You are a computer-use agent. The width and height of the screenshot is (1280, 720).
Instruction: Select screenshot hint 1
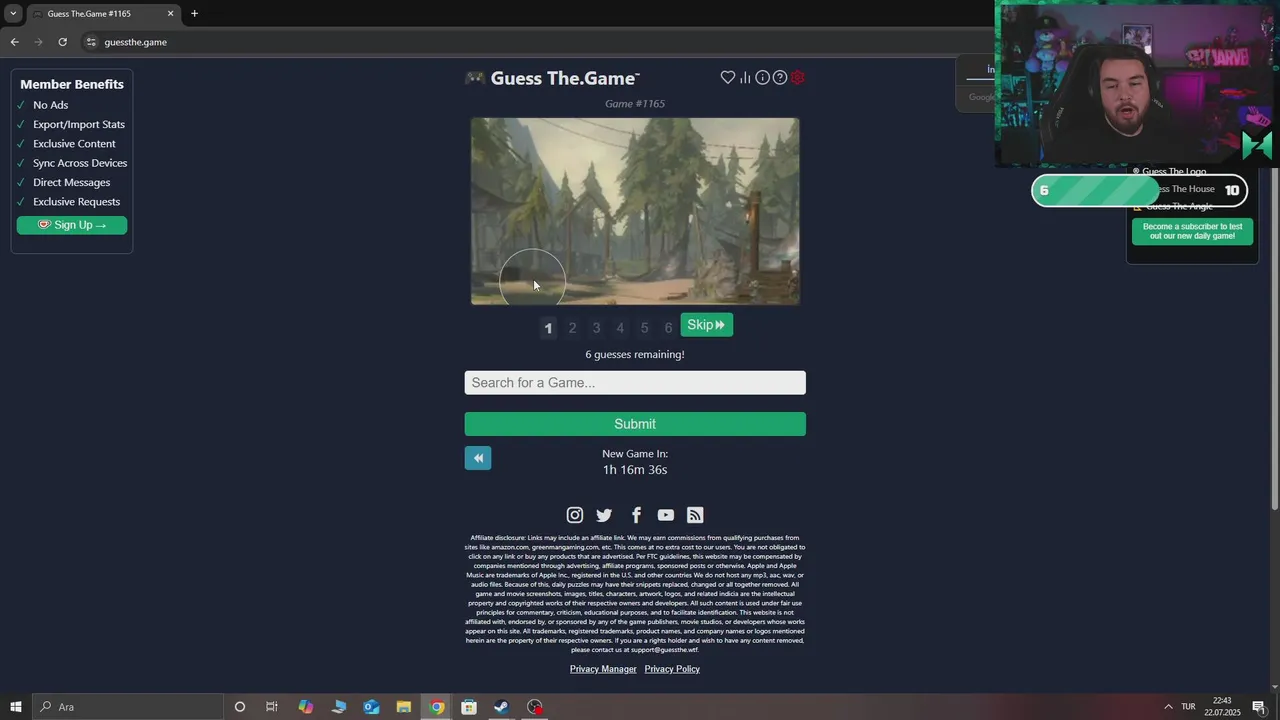[x=548, y=328]
